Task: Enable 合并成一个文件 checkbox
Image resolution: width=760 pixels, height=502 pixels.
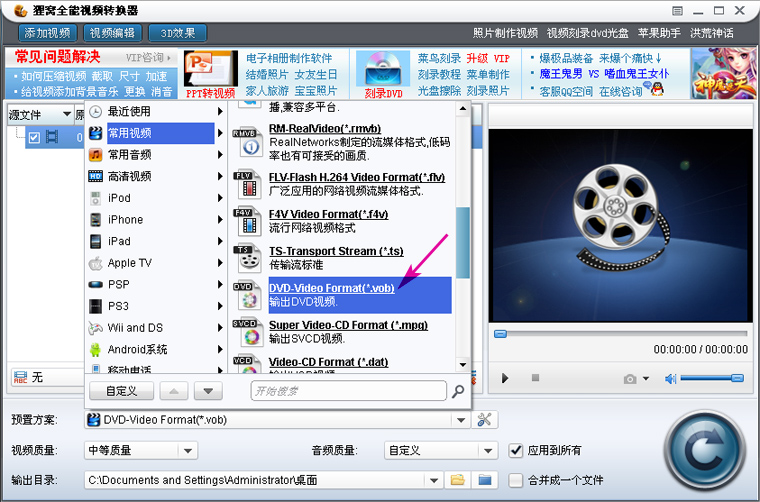Action: 516,480
